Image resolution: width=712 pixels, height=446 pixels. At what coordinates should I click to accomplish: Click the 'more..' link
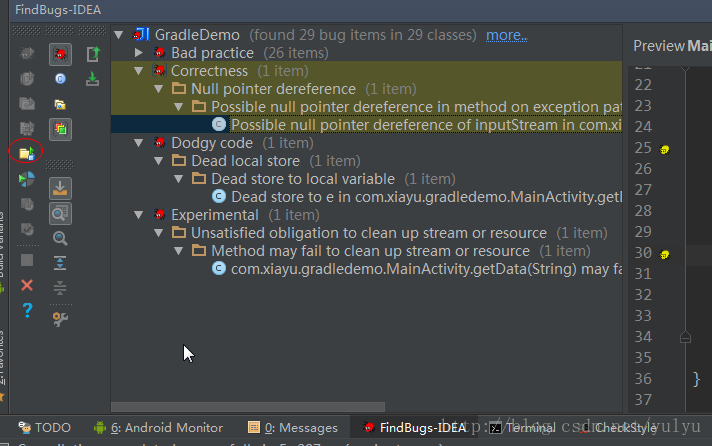point(507,35)
